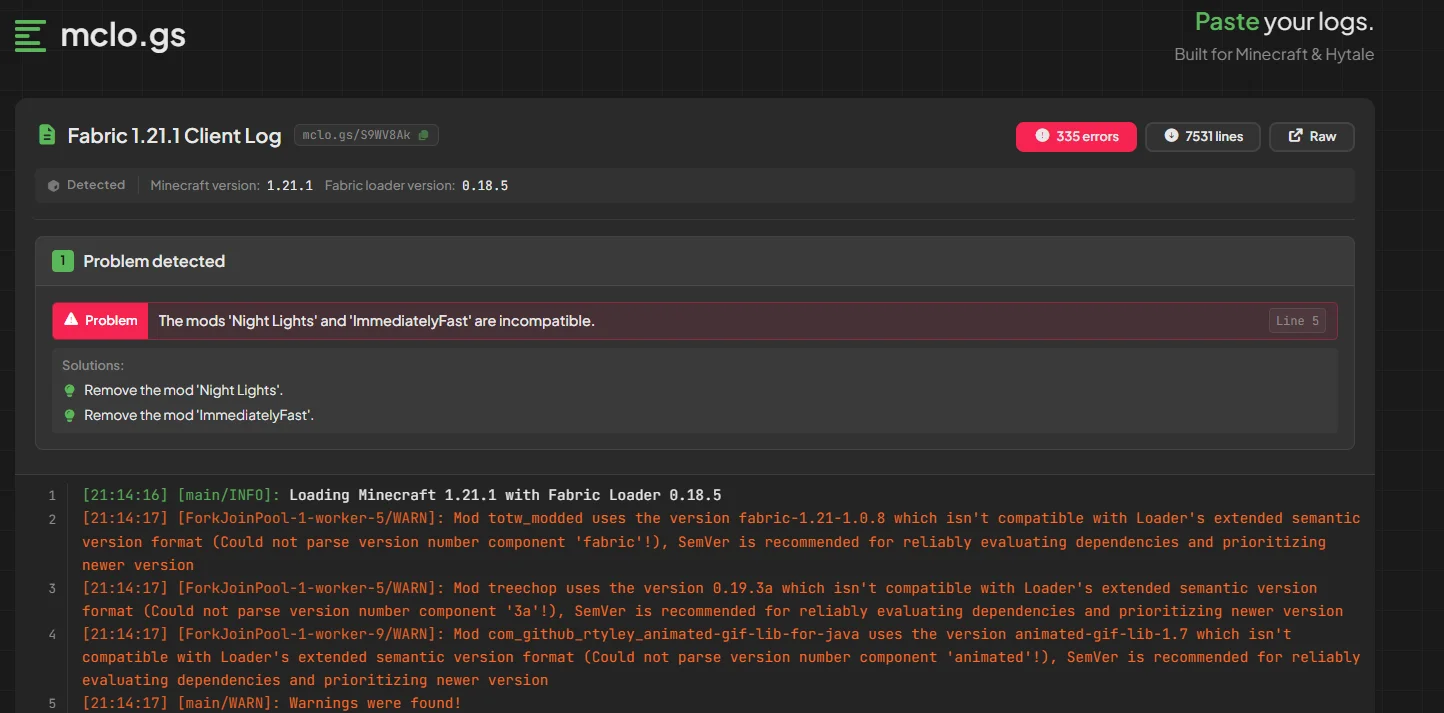This screenshot has width=1444, height=713.
Task: Click the green problem count badge
Action: coord(63,261)
